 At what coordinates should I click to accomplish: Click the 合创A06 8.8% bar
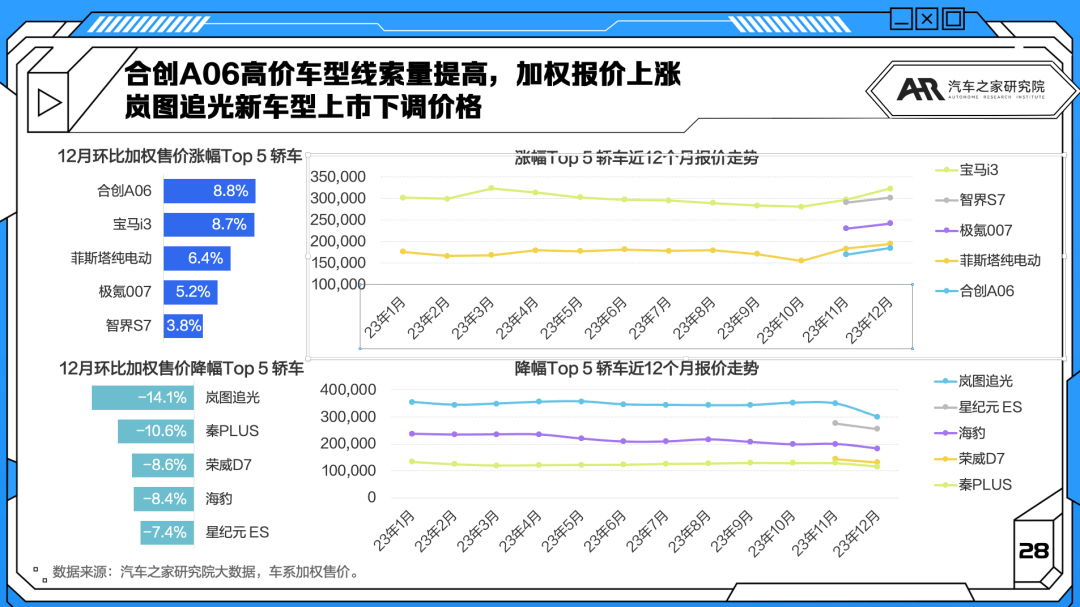pos(209,191)
